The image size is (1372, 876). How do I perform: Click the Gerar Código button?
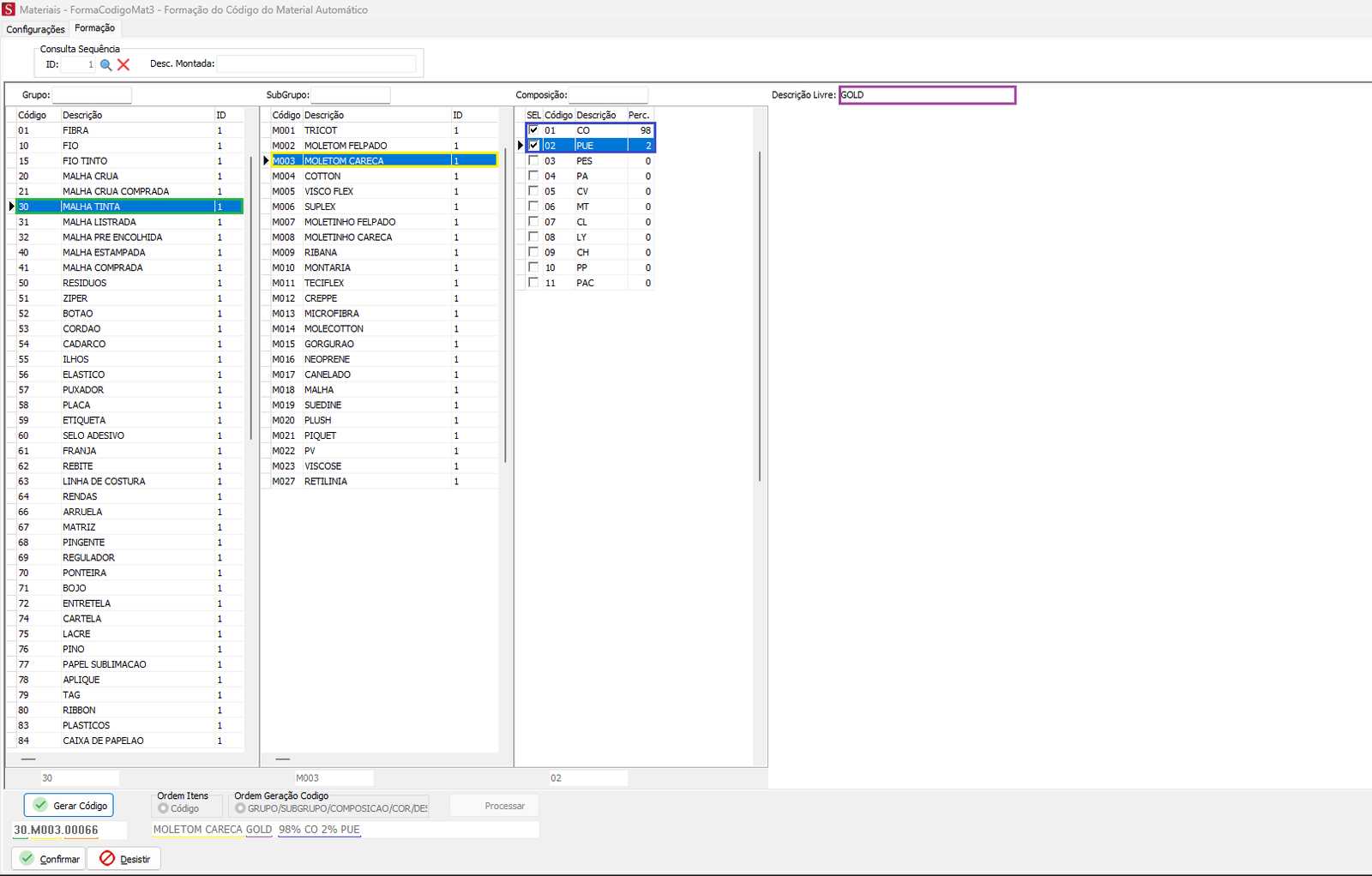click(69, 806)
